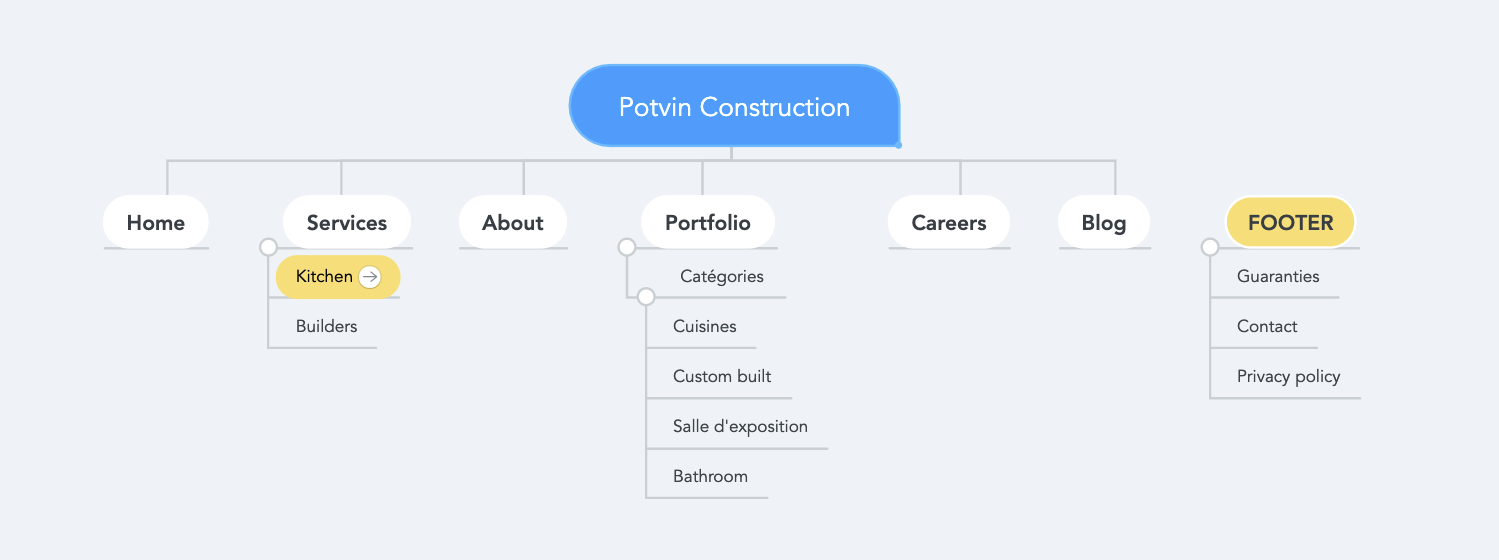Viewport: 1499px width, 560px height.
Task: Select the Guaranties footer item
Action: [1278, 276]
